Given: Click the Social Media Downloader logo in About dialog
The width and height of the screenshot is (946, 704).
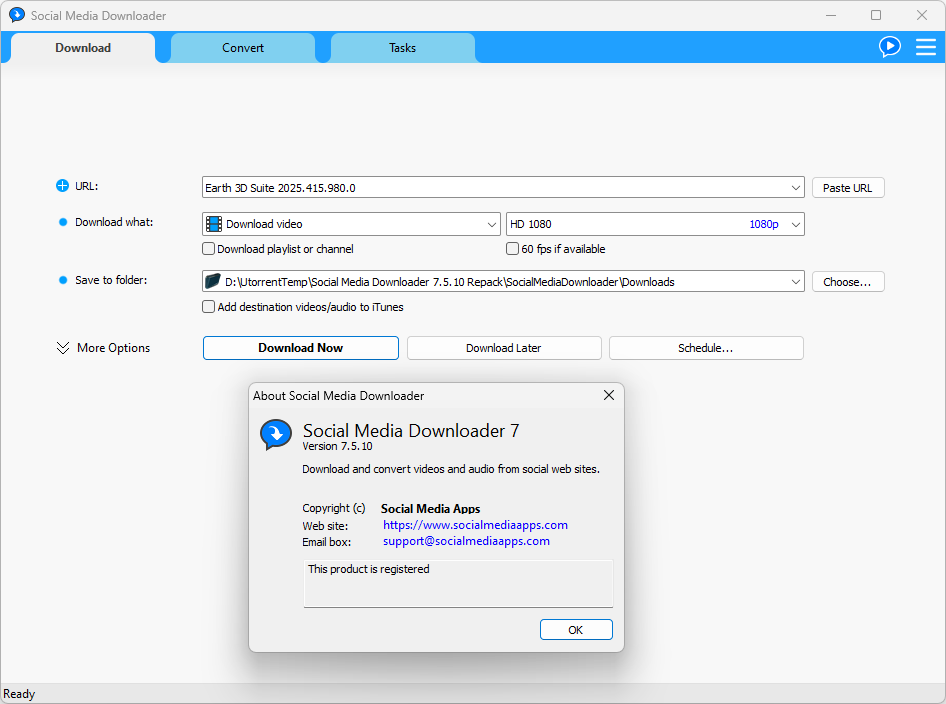Looking at the screenshot, I should [276, 434].
